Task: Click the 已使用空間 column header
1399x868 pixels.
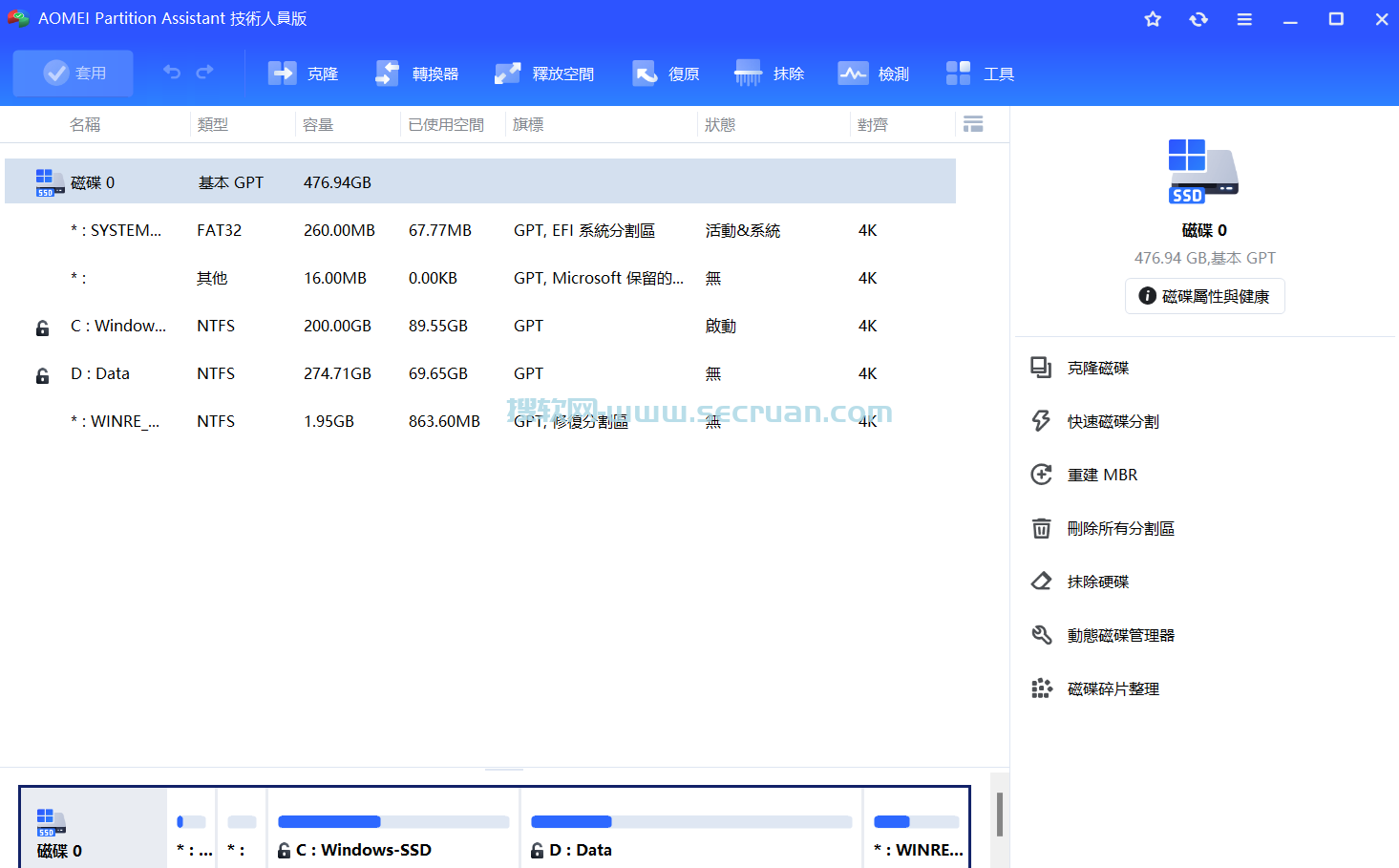Action: pos(446,124)
